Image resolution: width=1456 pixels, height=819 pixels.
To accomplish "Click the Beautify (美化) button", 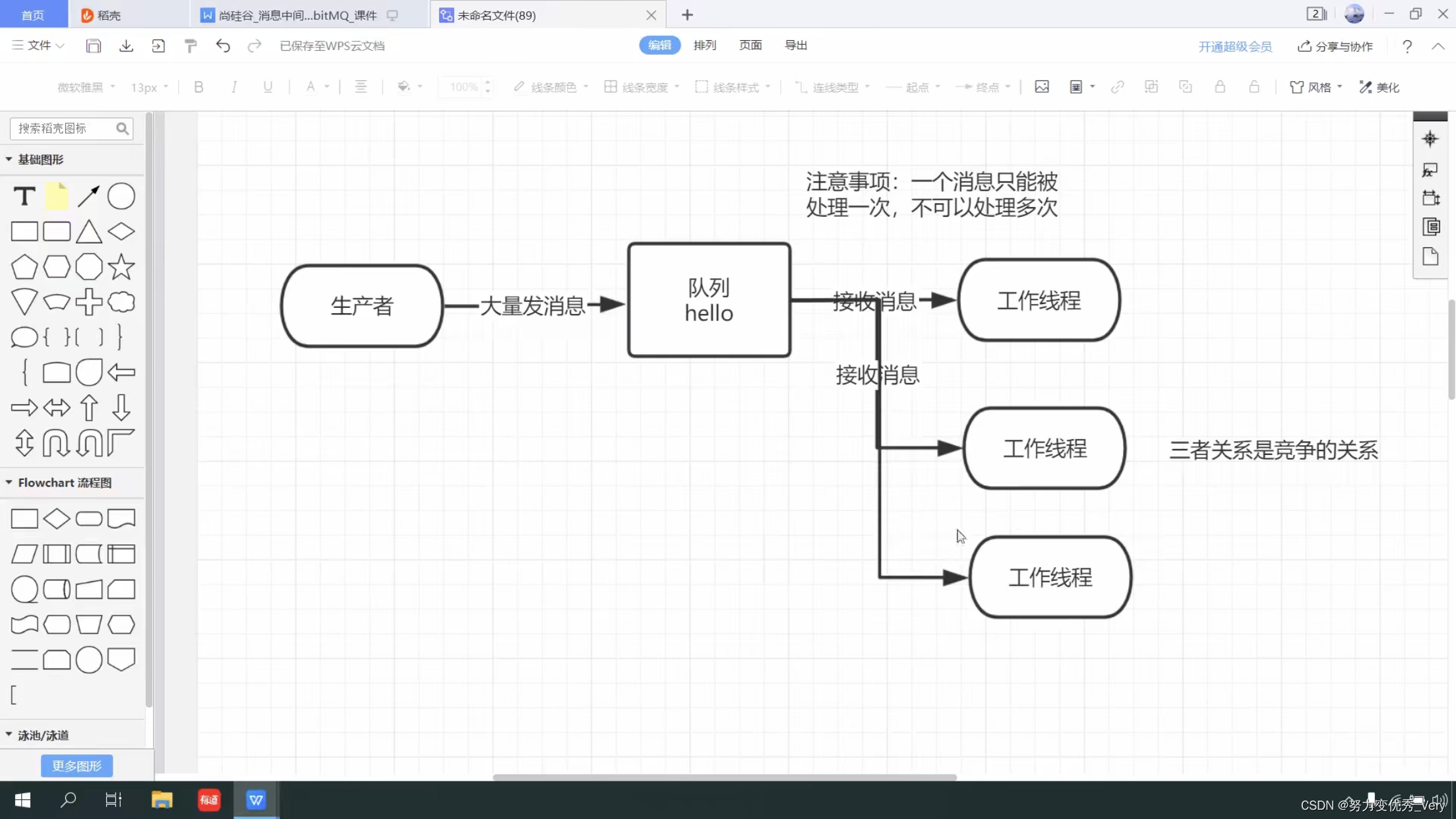I will coord(1380,87).
